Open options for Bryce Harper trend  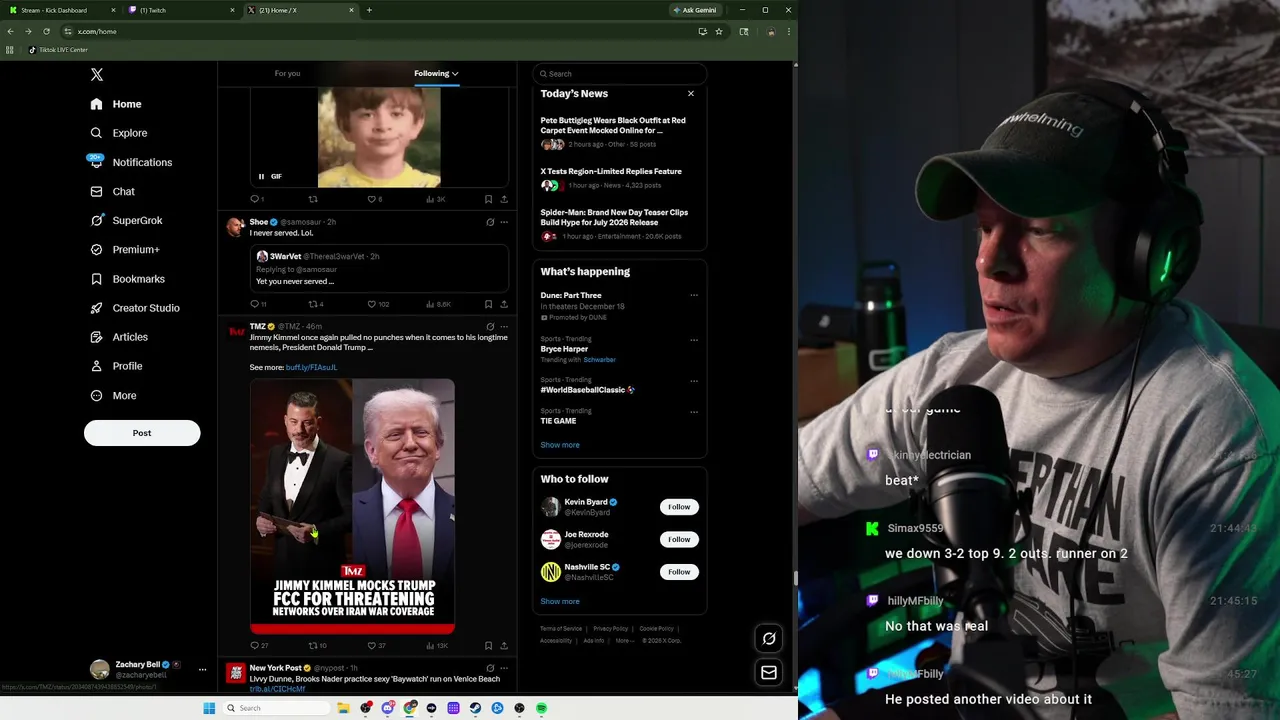click(694, 340)
